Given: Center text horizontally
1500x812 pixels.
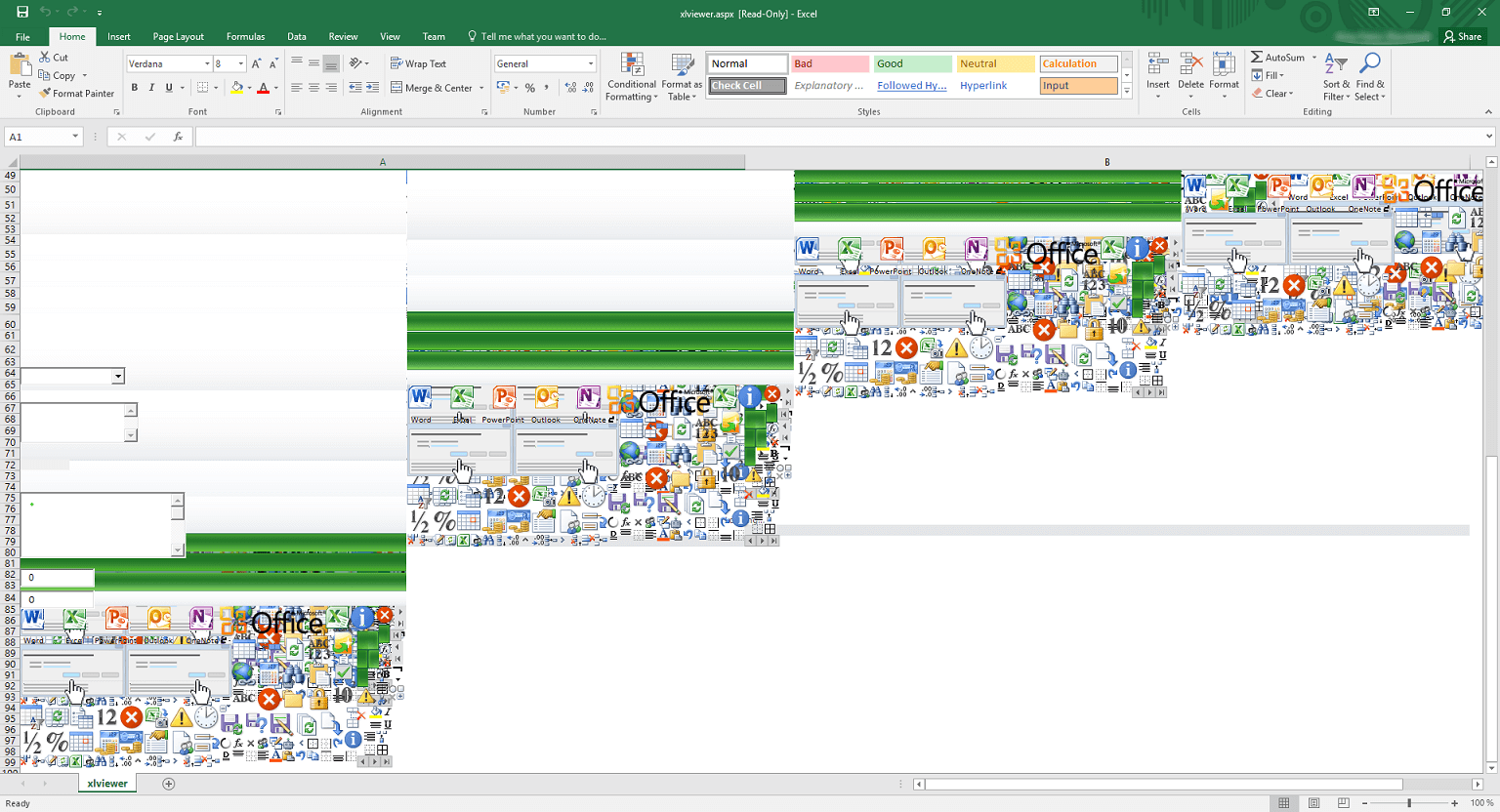Looking at the screenshot, I should tap(313, 88).
